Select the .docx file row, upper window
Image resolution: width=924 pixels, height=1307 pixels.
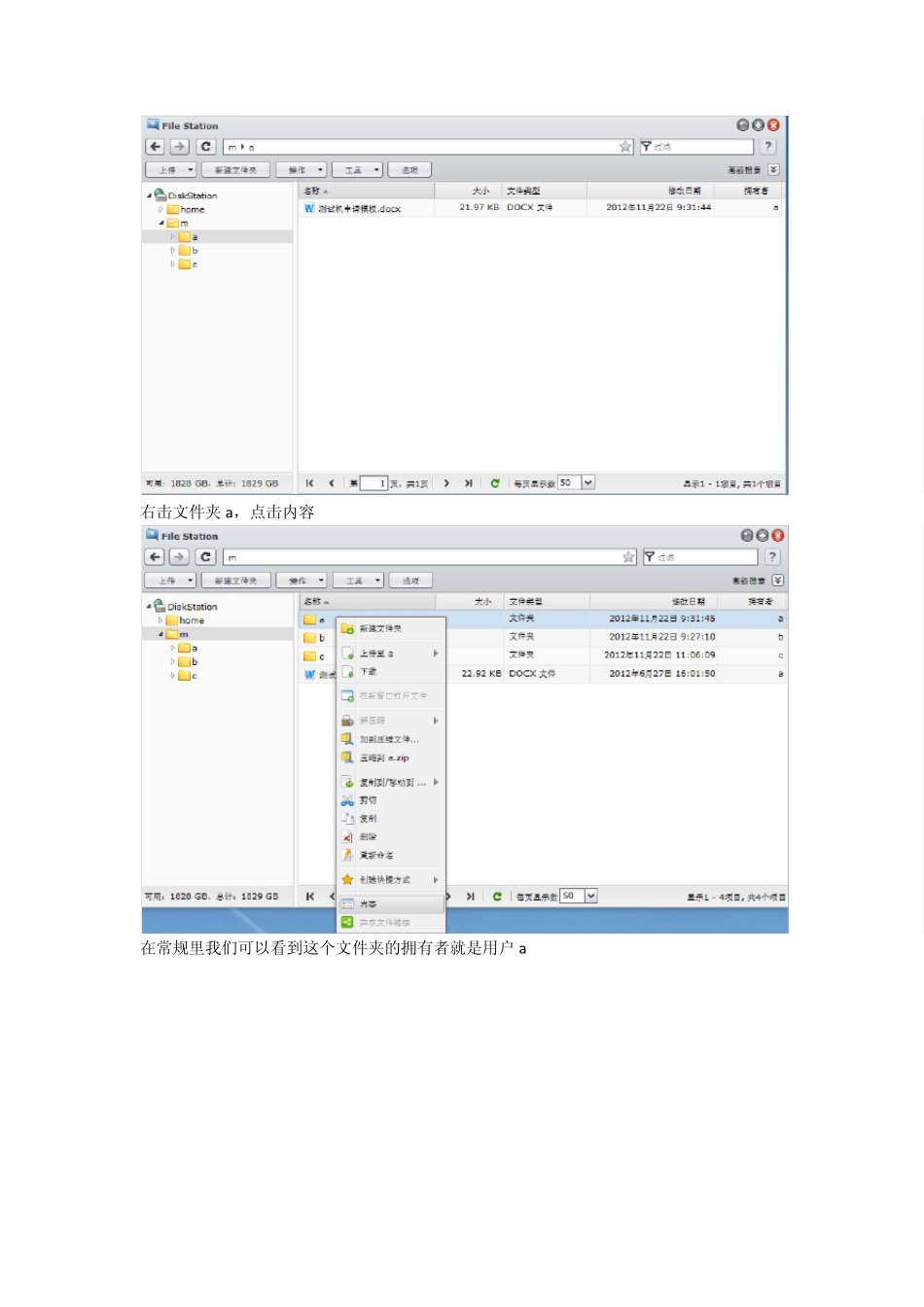click(542, 208)
